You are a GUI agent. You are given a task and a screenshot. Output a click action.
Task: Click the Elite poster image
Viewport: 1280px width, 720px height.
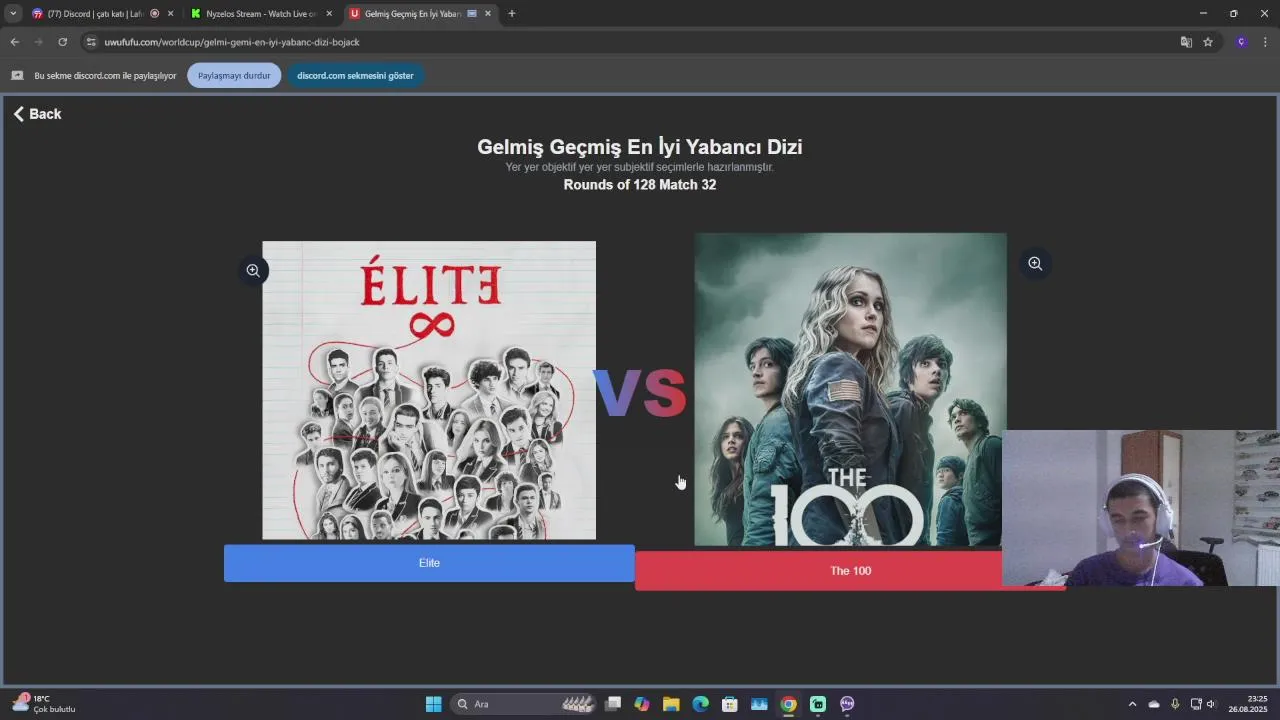tap(429, 390)
